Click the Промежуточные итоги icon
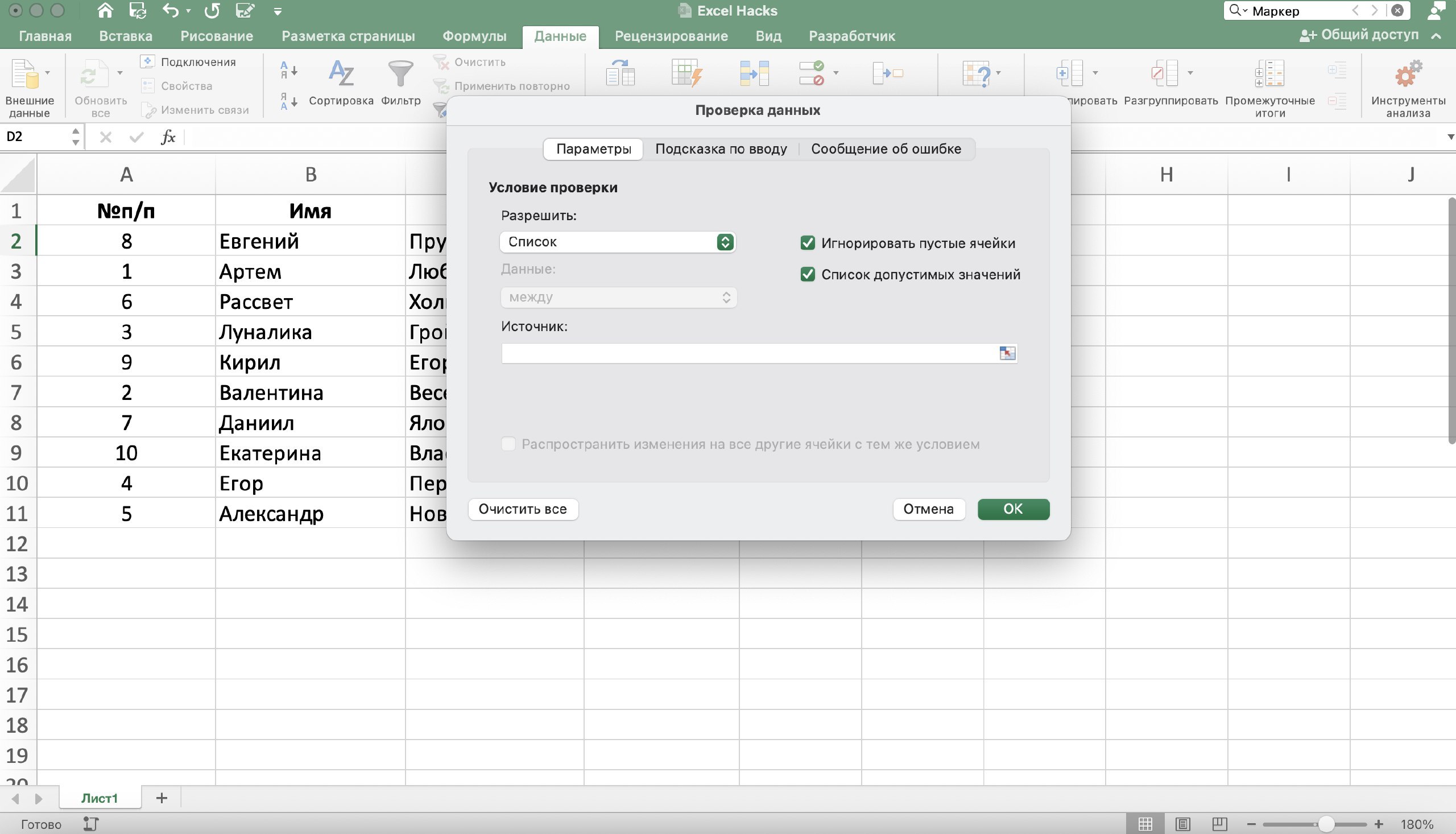This screenshot has height=834, width=1456. [1269, 74]
